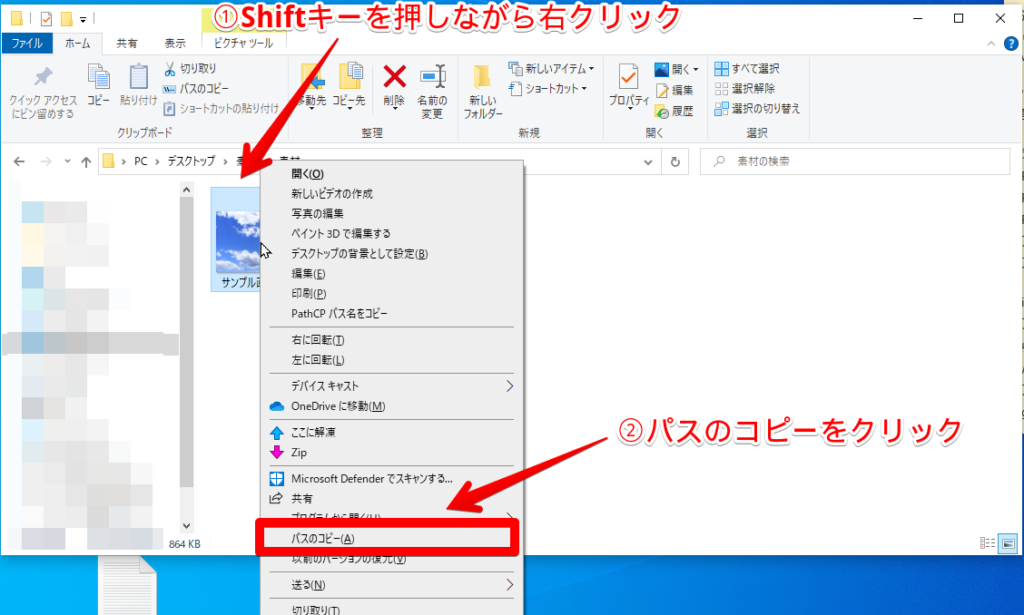Viewport: 1024px width, 615px height.
Task: Switch to large thumbnail view in the status bar
Action: (1007, 543)
